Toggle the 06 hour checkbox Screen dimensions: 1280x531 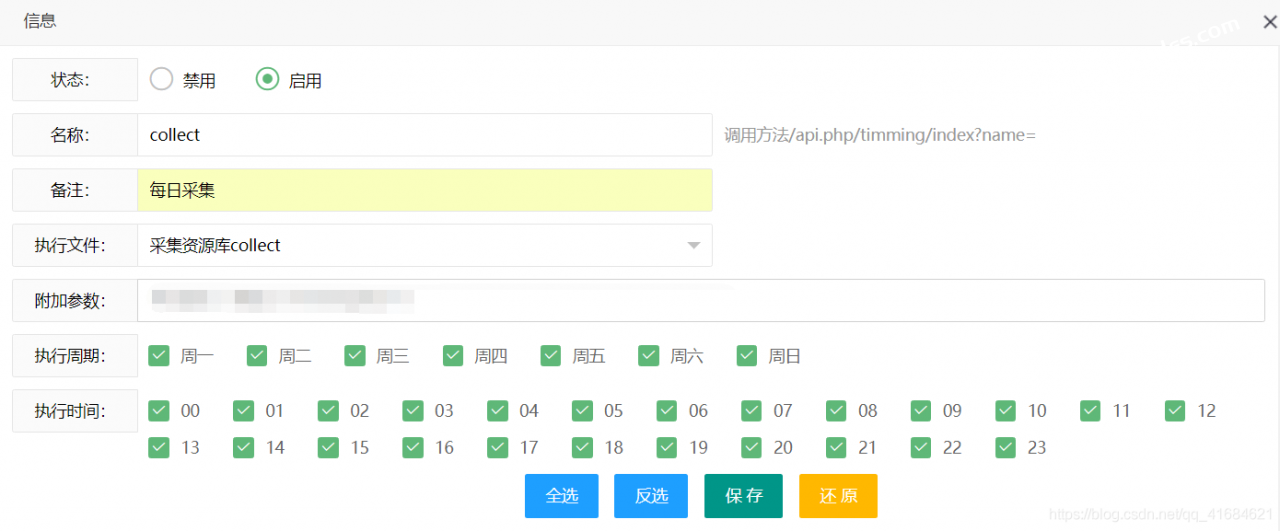point(667,411)
